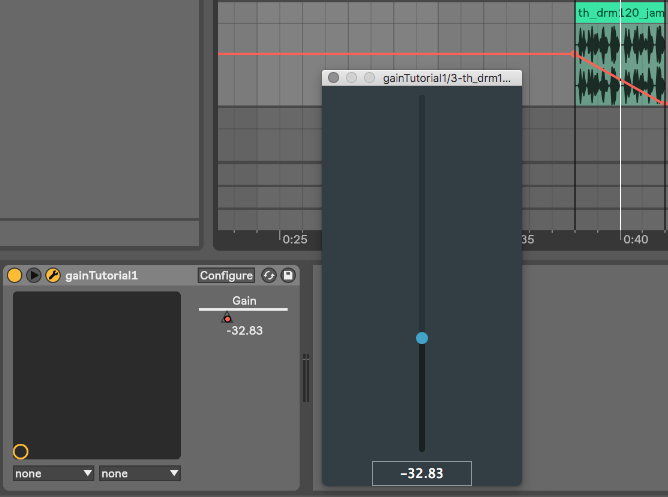Click the hot-swap preset circular arrows icon
668x497 pixels.
(269, 275)
